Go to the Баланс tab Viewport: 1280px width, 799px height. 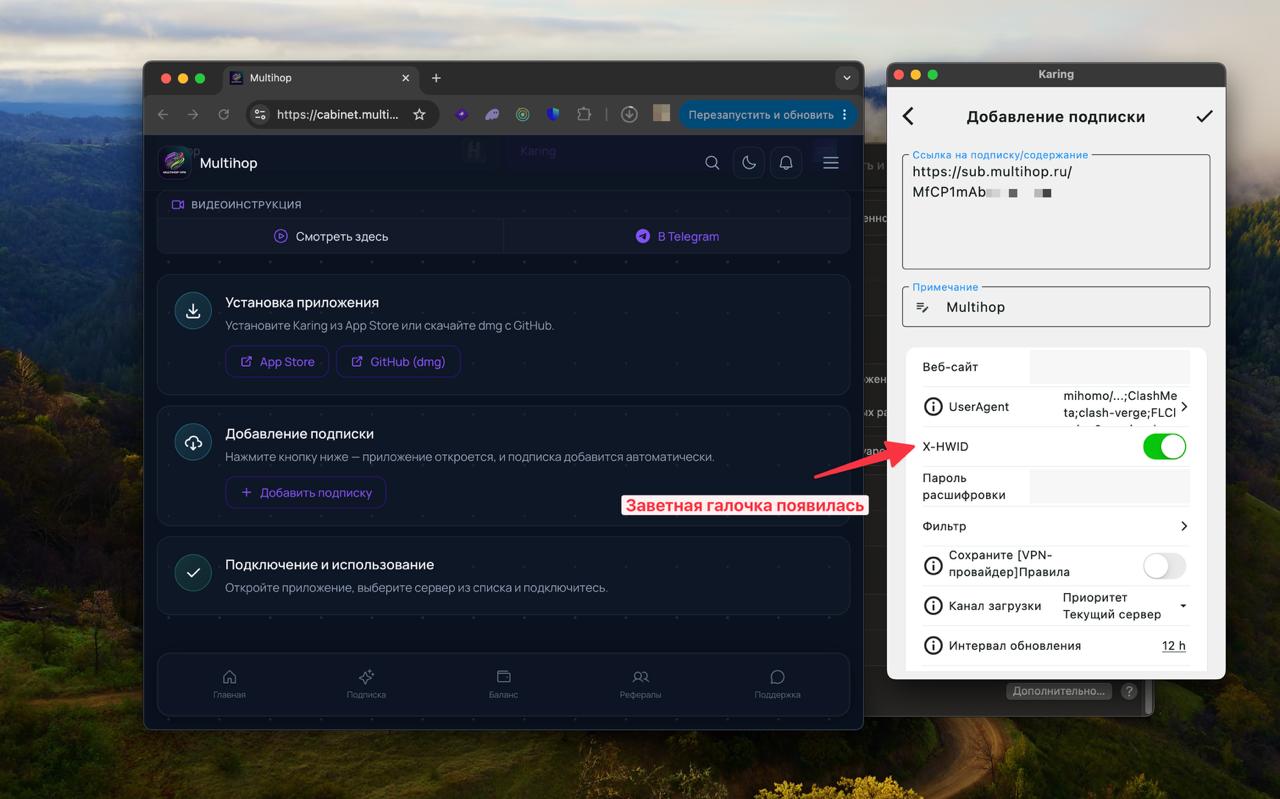pos(503,684)
